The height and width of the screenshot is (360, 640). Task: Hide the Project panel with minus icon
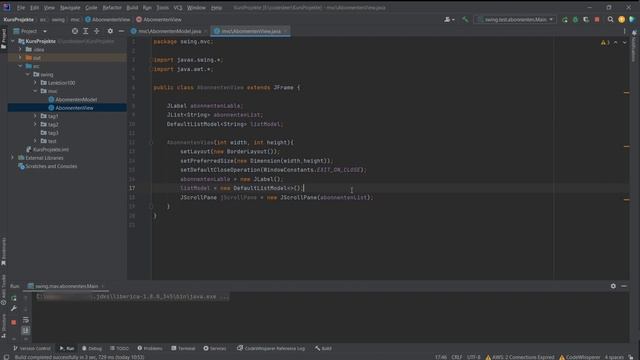point(121,31)
